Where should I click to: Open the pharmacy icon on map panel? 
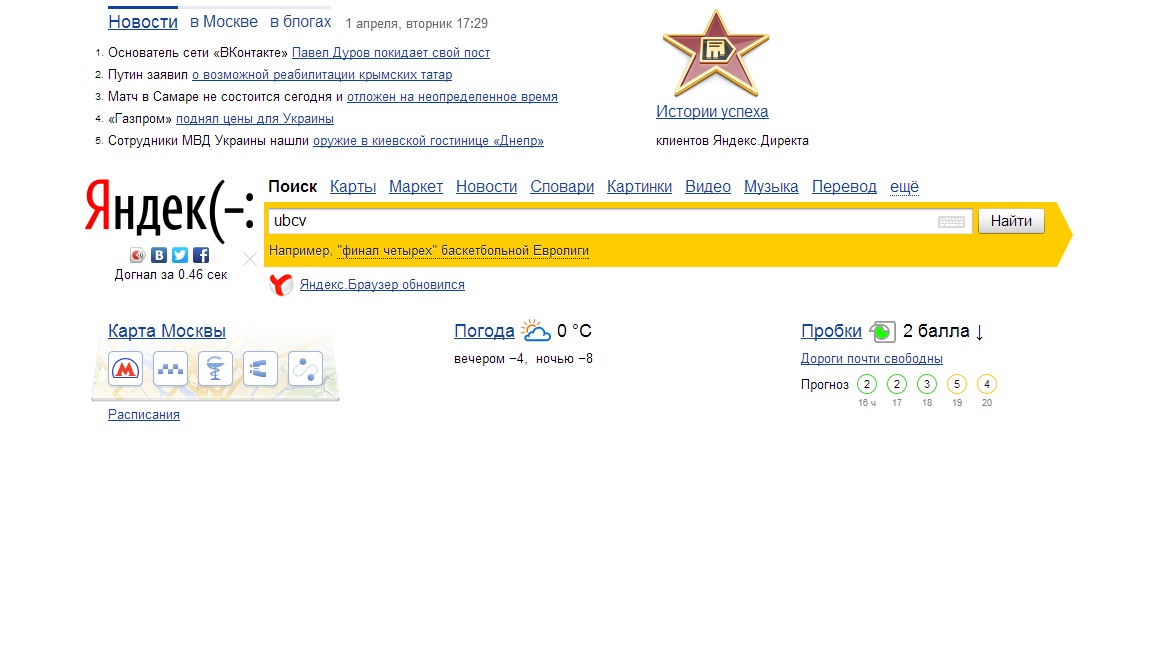(215, 369)
